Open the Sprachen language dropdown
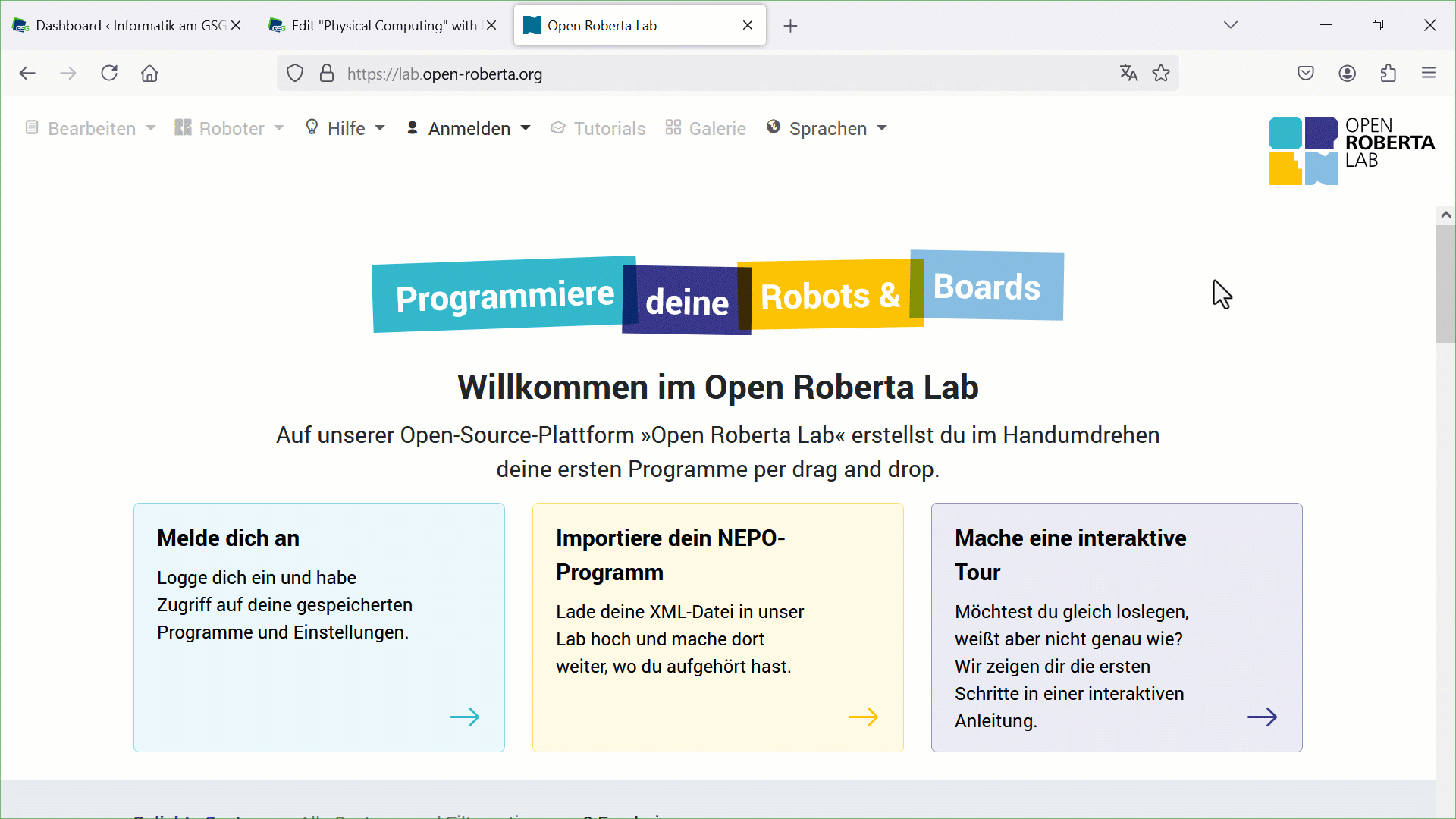This screenshot has height=819, width=1456. [827, 129]
